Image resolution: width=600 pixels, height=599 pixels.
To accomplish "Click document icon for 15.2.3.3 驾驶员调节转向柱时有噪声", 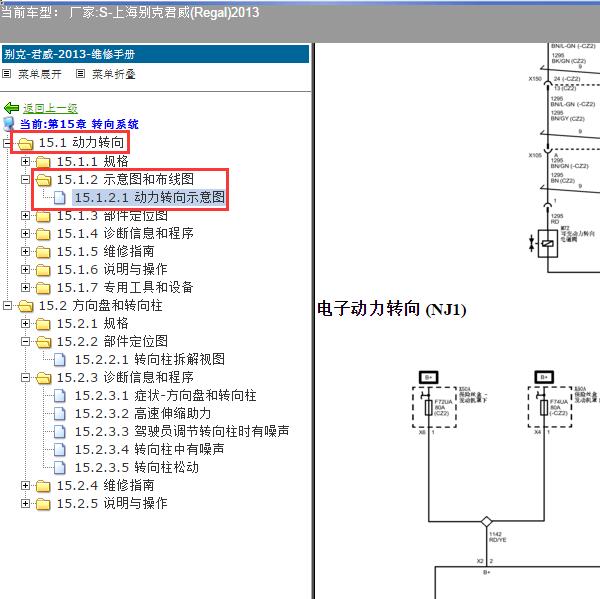I will (x=60, y=431).
